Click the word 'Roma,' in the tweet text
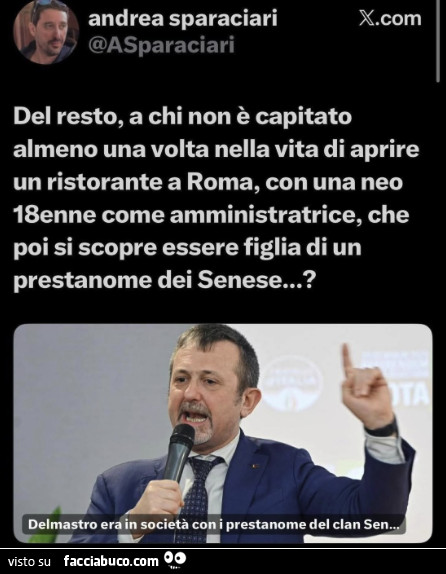This screenshot has height=574, width=446. point(220,182)
